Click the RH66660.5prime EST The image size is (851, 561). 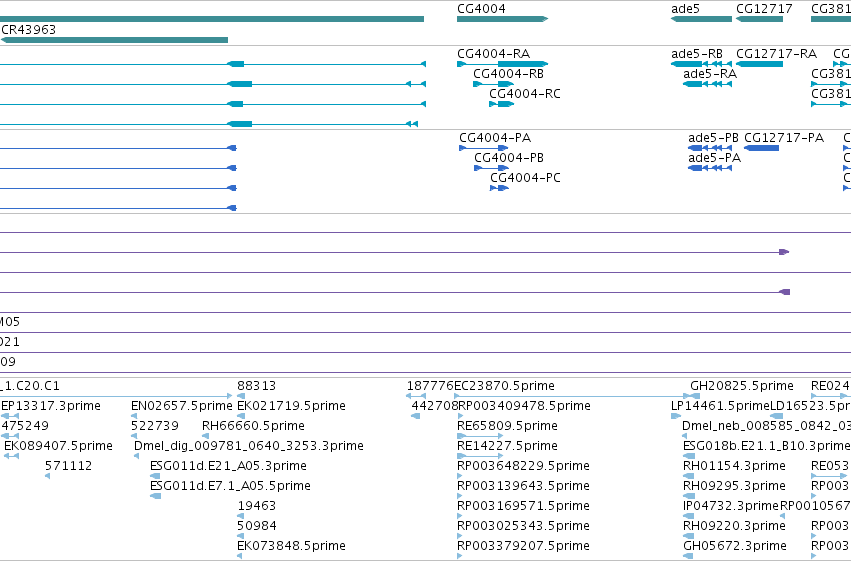tap(205, 436)
